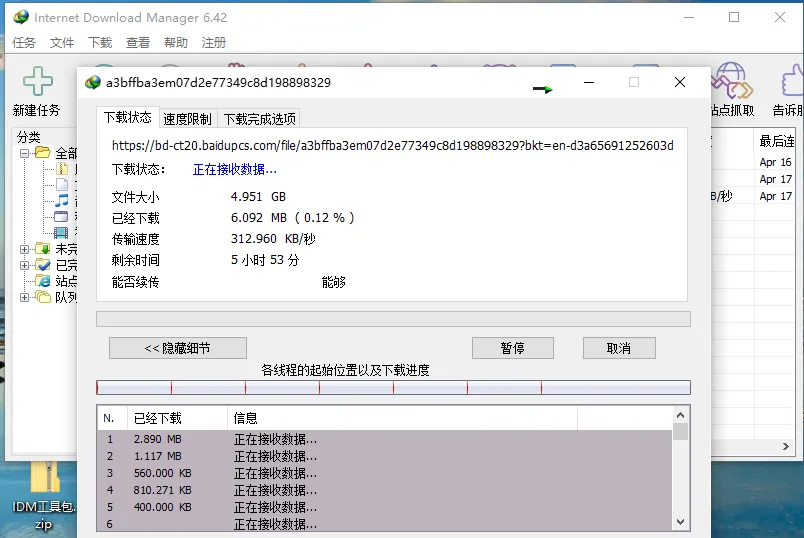Click the Apr 16 date cell in main list

tap(775, 162)
